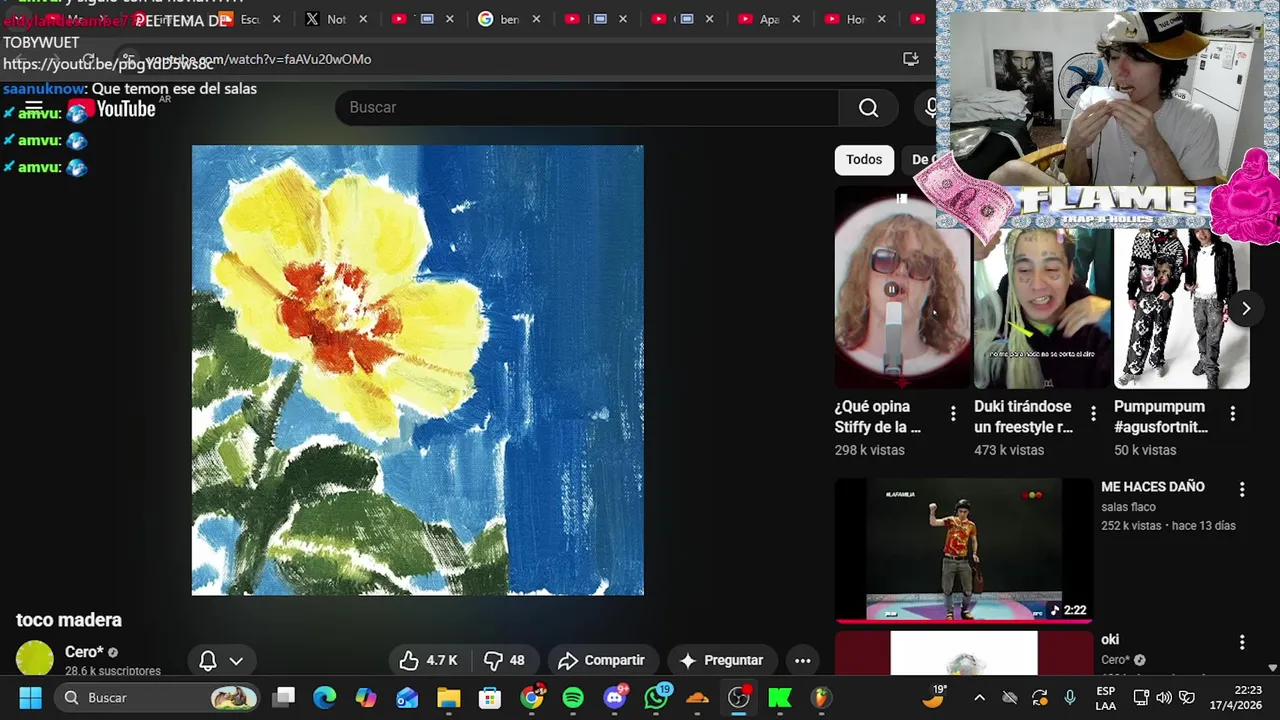Click the notification bell for Cero* channel
The image size is (1280, 720).
pyautogui.click(x=208, y=660)
